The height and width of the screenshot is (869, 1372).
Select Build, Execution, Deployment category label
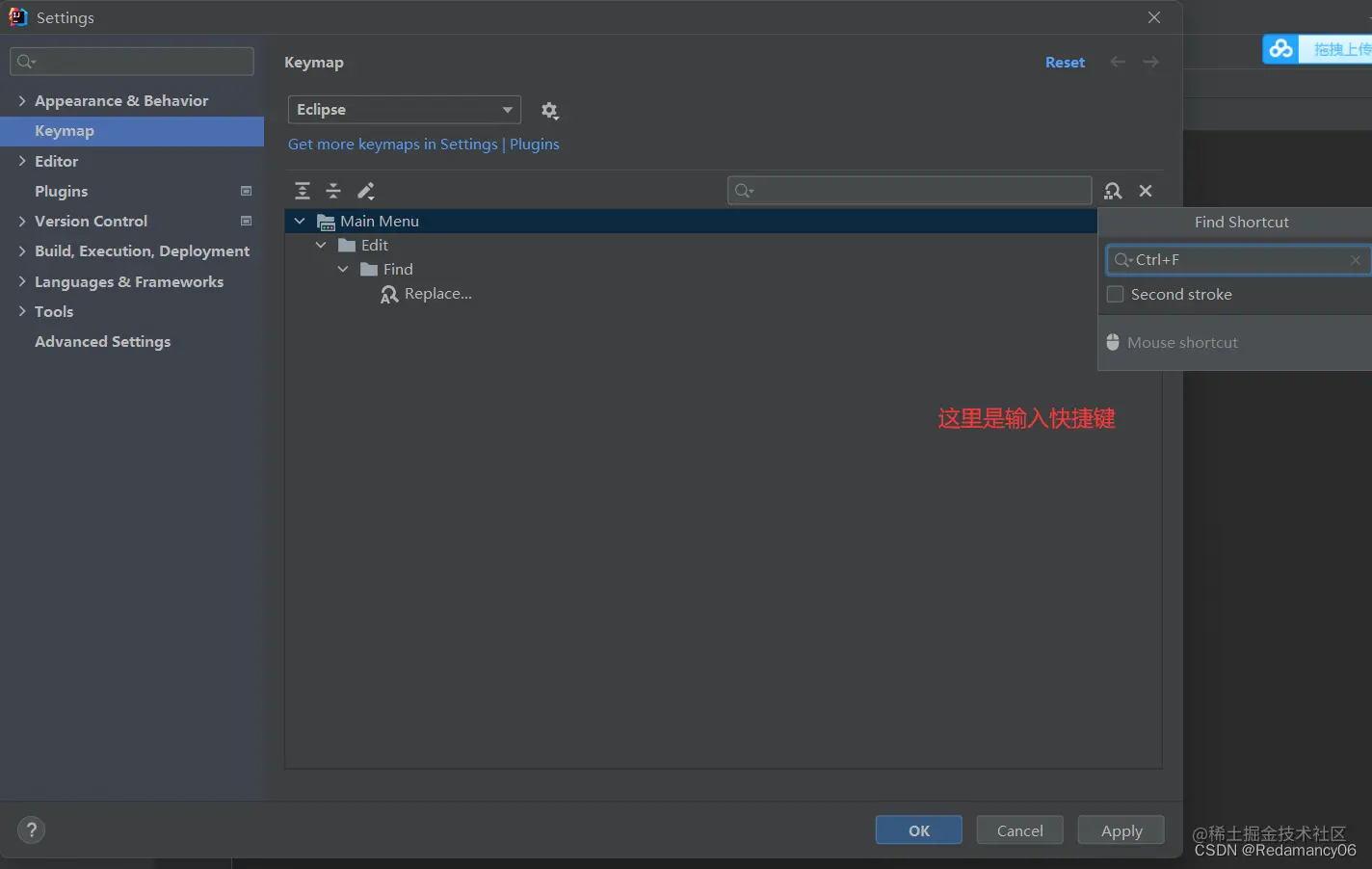pos(143,250)
